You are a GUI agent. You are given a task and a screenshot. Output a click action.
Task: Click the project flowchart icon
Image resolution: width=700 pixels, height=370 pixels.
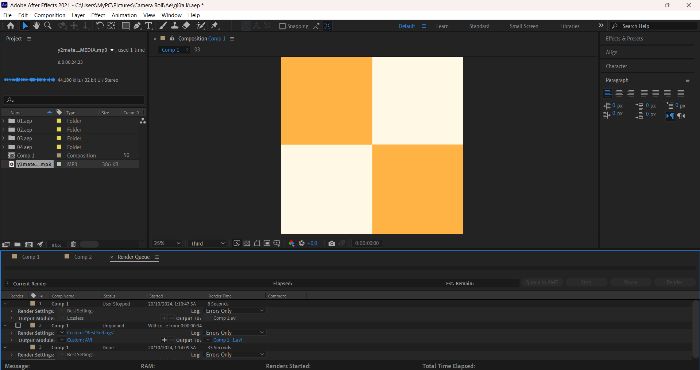tap(142, 121)
